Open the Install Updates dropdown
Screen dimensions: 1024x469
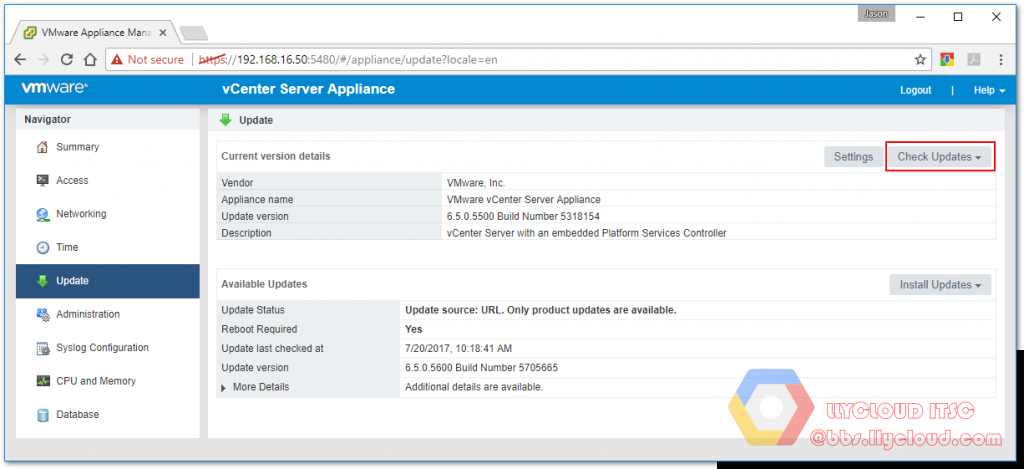940,285
